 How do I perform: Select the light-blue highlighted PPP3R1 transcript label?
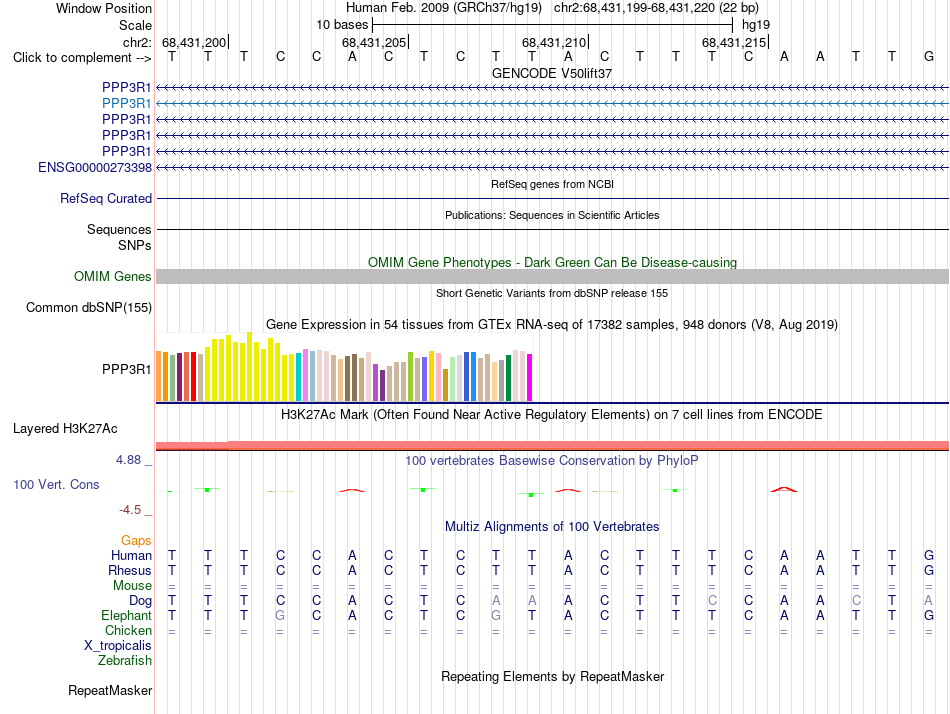(x=126, y=103)
